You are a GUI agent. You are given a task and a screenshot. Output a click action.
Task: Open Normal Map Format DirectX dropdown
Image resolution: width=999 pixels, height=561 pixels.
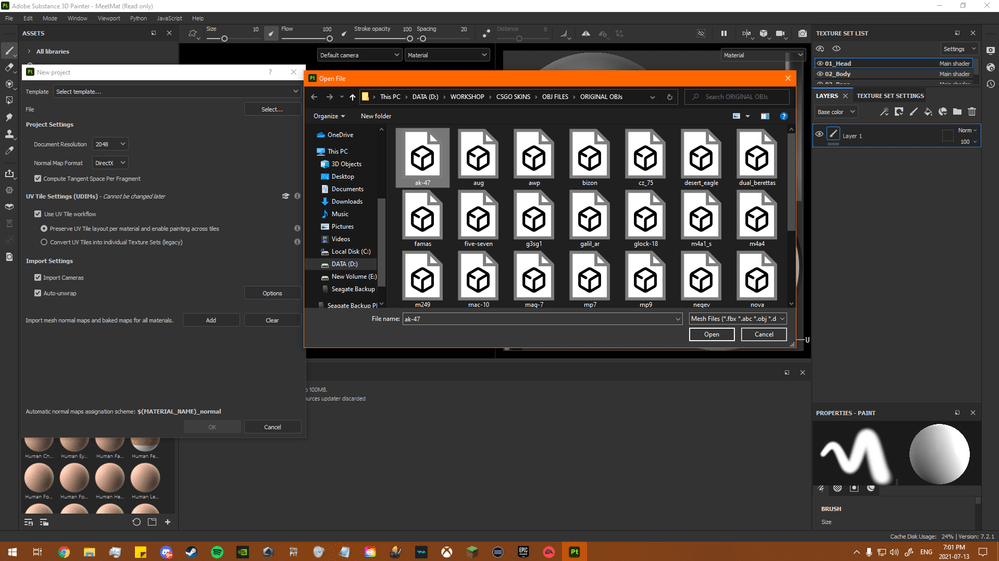click(x=110, y=163)
